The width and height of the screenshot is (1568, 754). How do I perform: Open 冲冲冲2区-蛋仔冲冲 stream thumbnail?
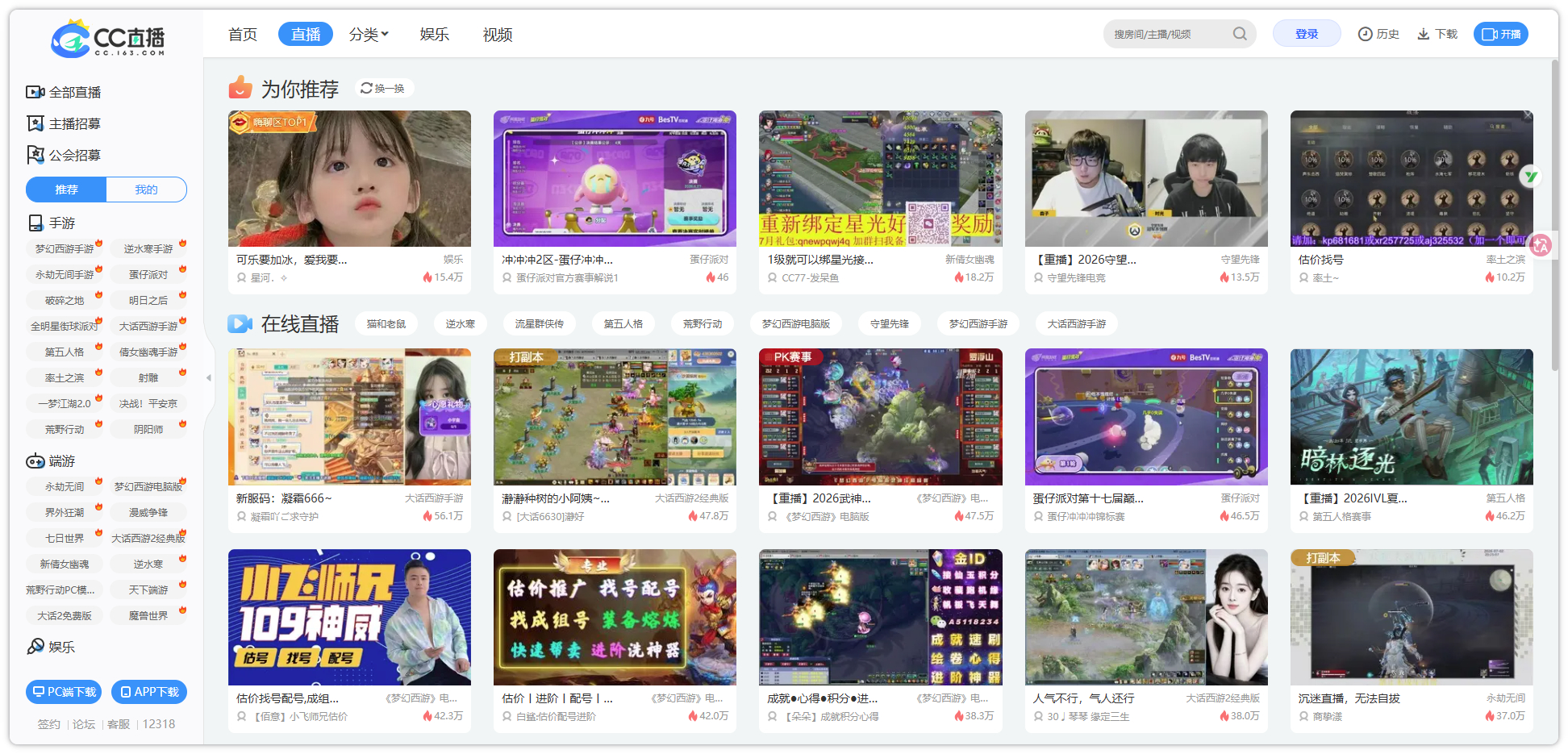point(615,178)
